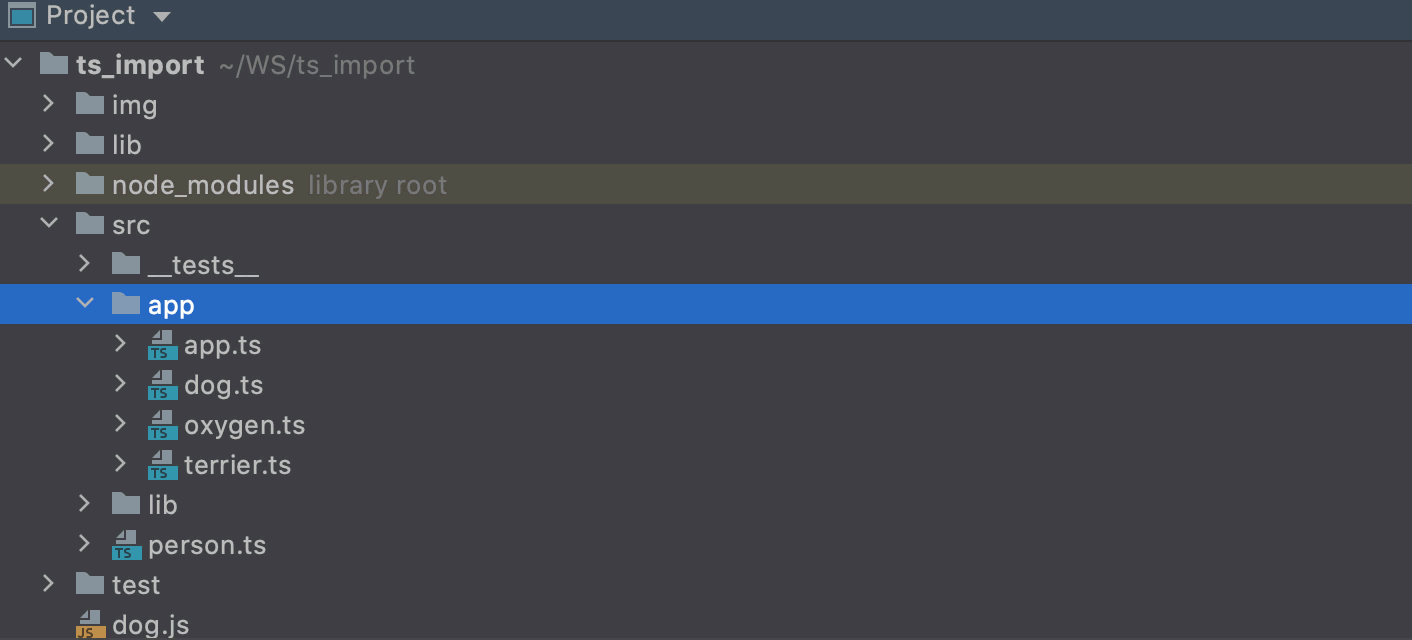Click the img folder icon
The image size is (1412, 640).
point(88,104)
